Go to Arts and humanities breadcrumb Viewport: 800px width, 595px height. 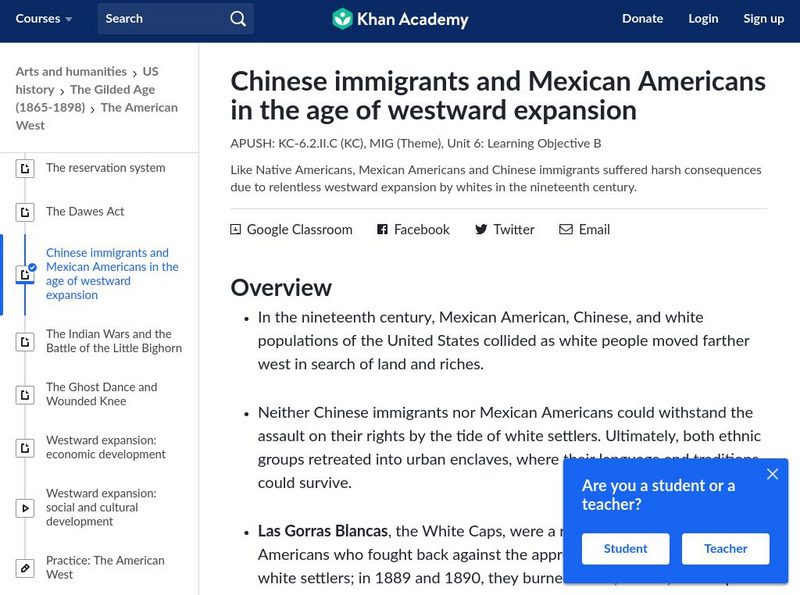pyautogui.click(x=71, y=72)
